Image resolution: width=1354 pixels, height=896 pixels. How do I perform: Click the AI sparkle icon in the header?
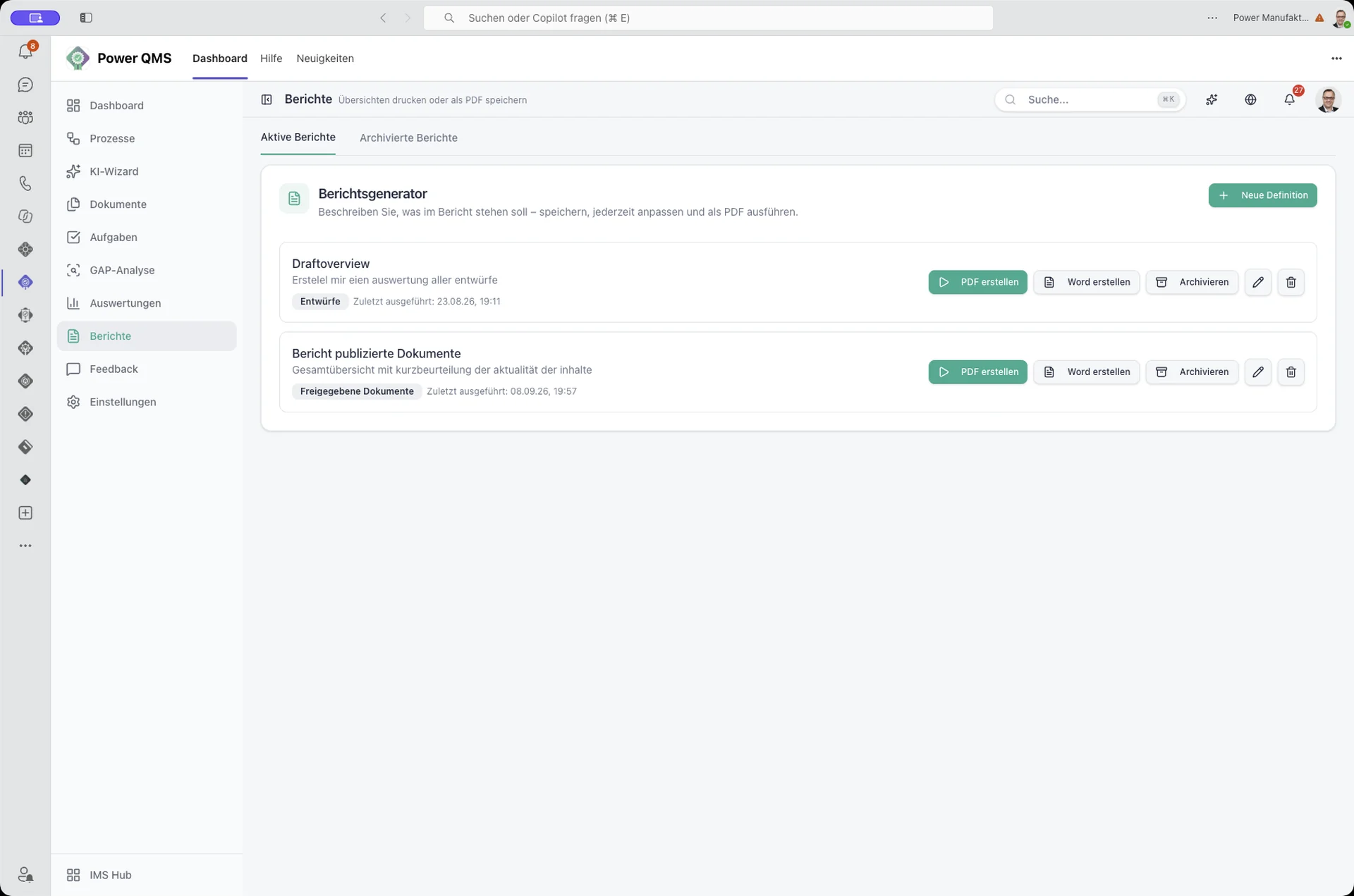(x=1212, y=99)
